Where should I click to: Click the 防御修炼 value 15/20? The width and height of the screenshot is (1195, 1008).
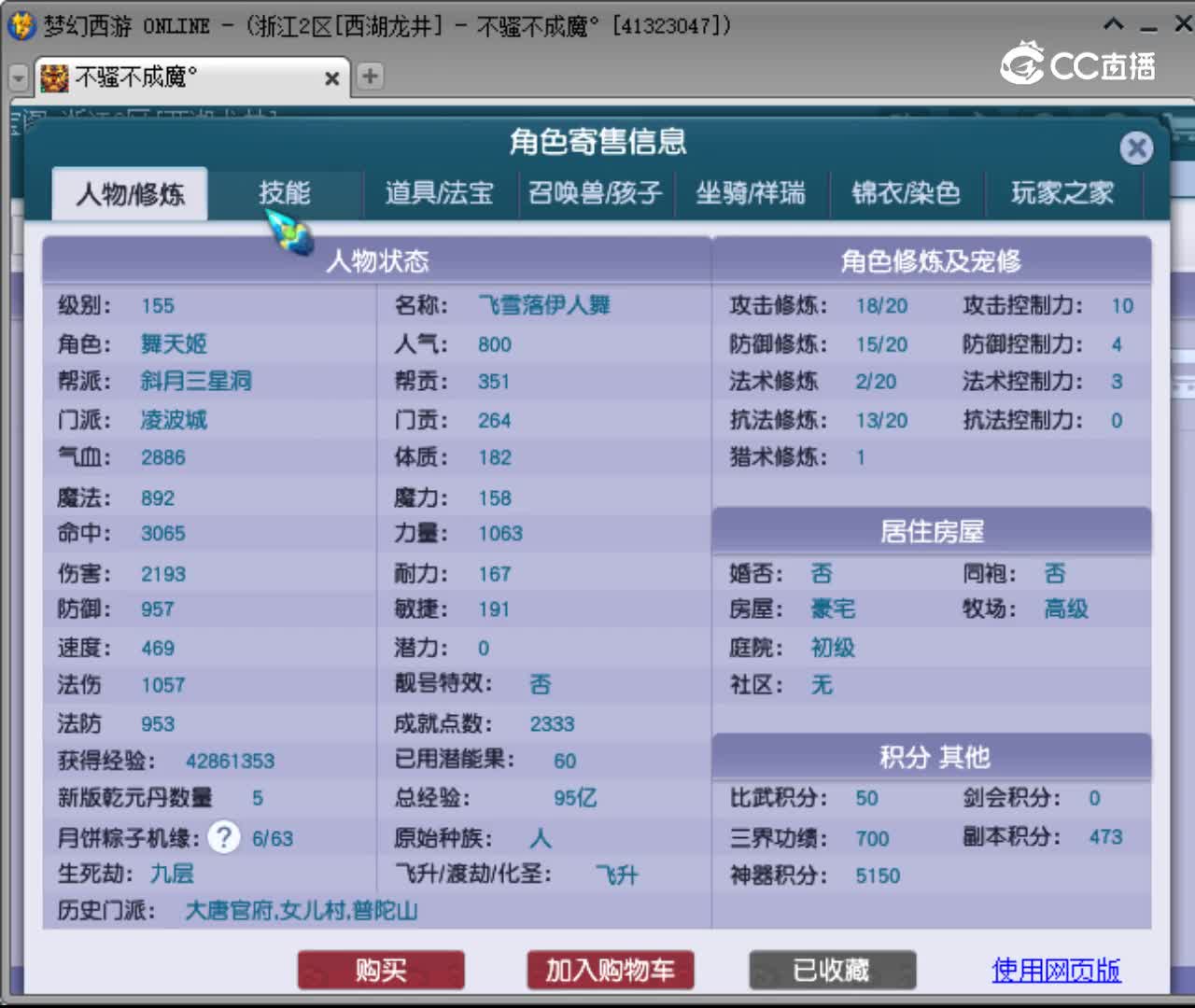[881, 344]
